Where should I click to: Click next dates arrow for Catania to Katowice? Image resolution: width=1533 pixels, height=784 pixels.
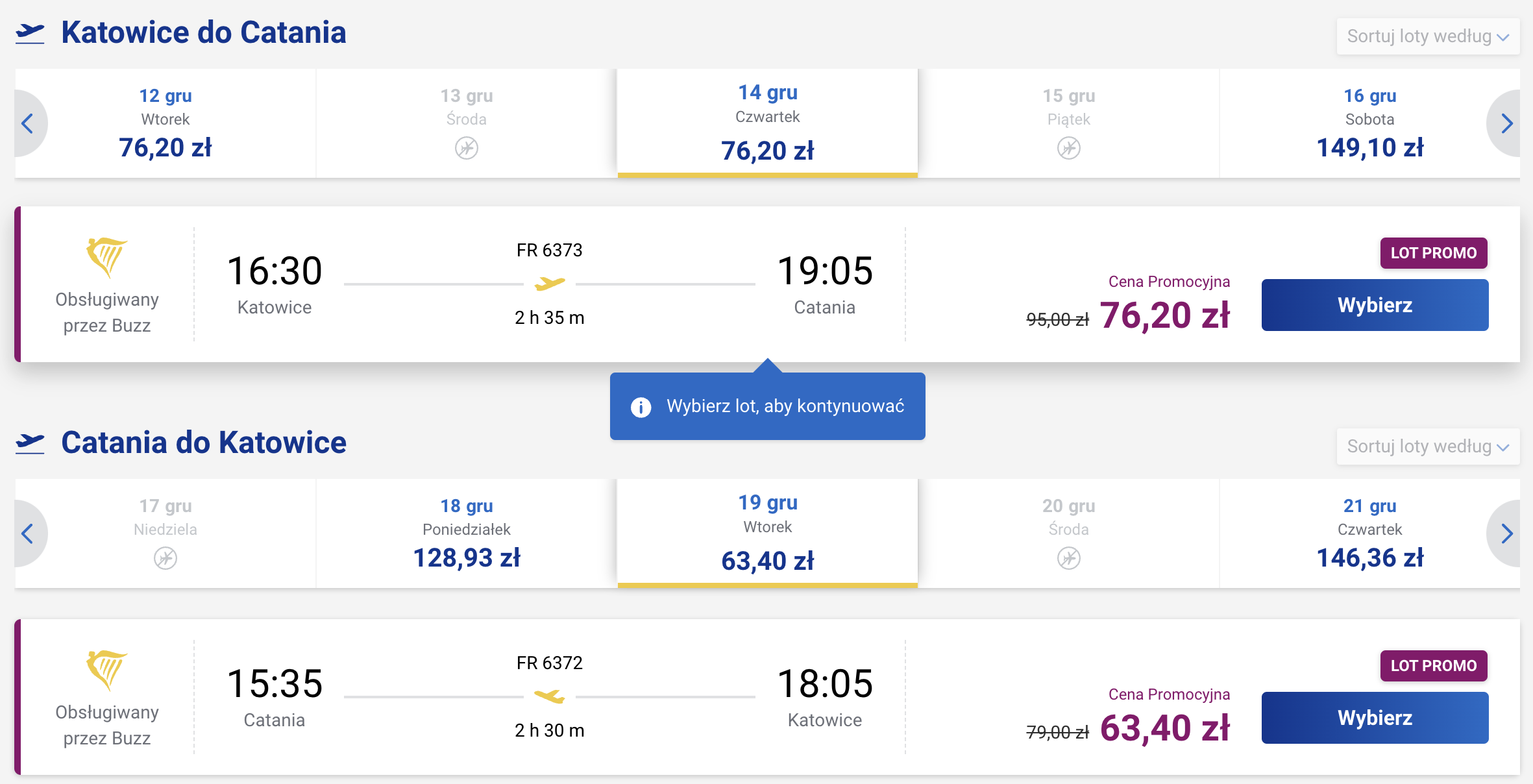point(1506,533)
